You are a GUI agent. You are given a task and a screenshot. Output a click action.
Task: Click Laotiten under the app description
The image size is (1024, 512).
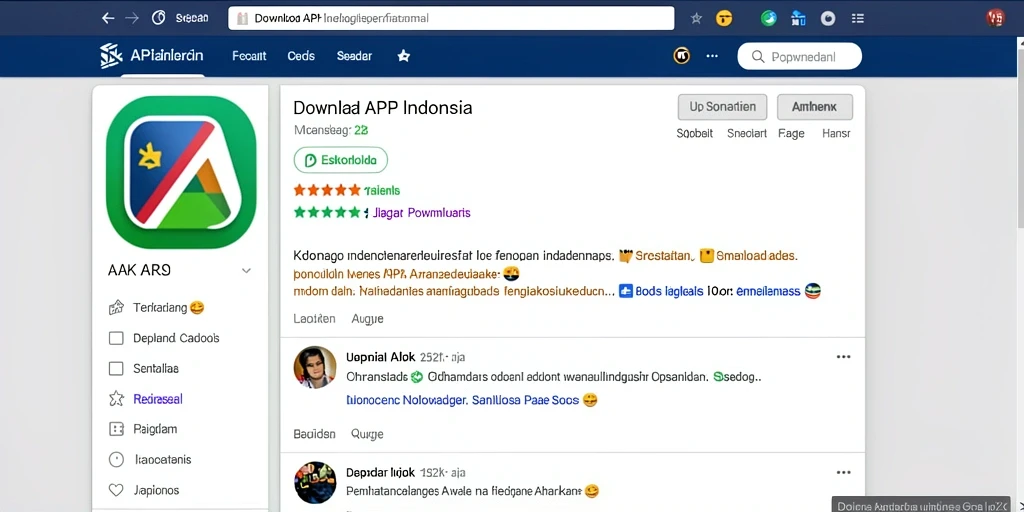coord(314,319)
